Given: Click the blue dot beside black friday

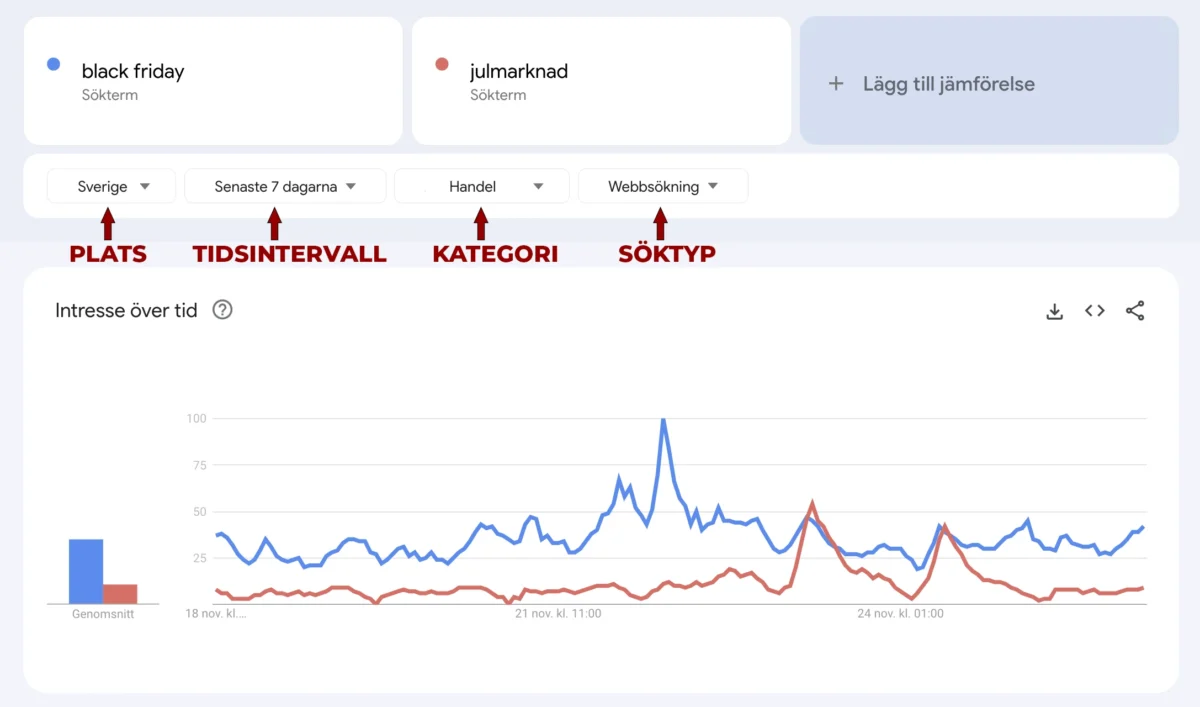Looking at the screenshot, I should pos(54,65).
